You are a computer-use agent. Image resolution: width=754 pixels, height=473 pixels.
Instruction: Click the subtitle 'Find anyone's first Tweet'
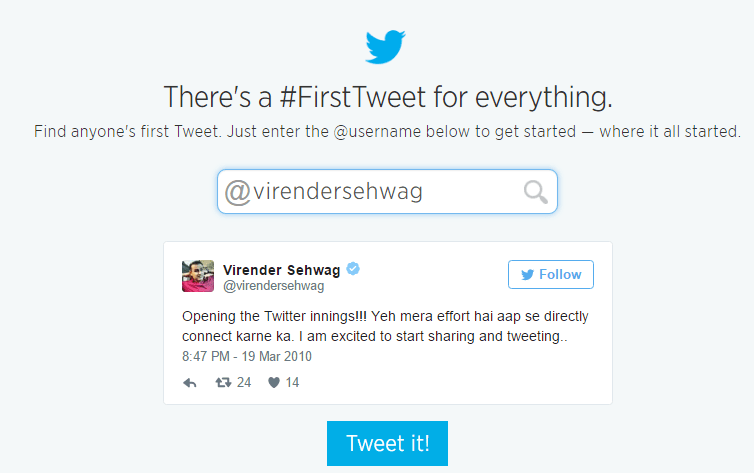(128, 131)
